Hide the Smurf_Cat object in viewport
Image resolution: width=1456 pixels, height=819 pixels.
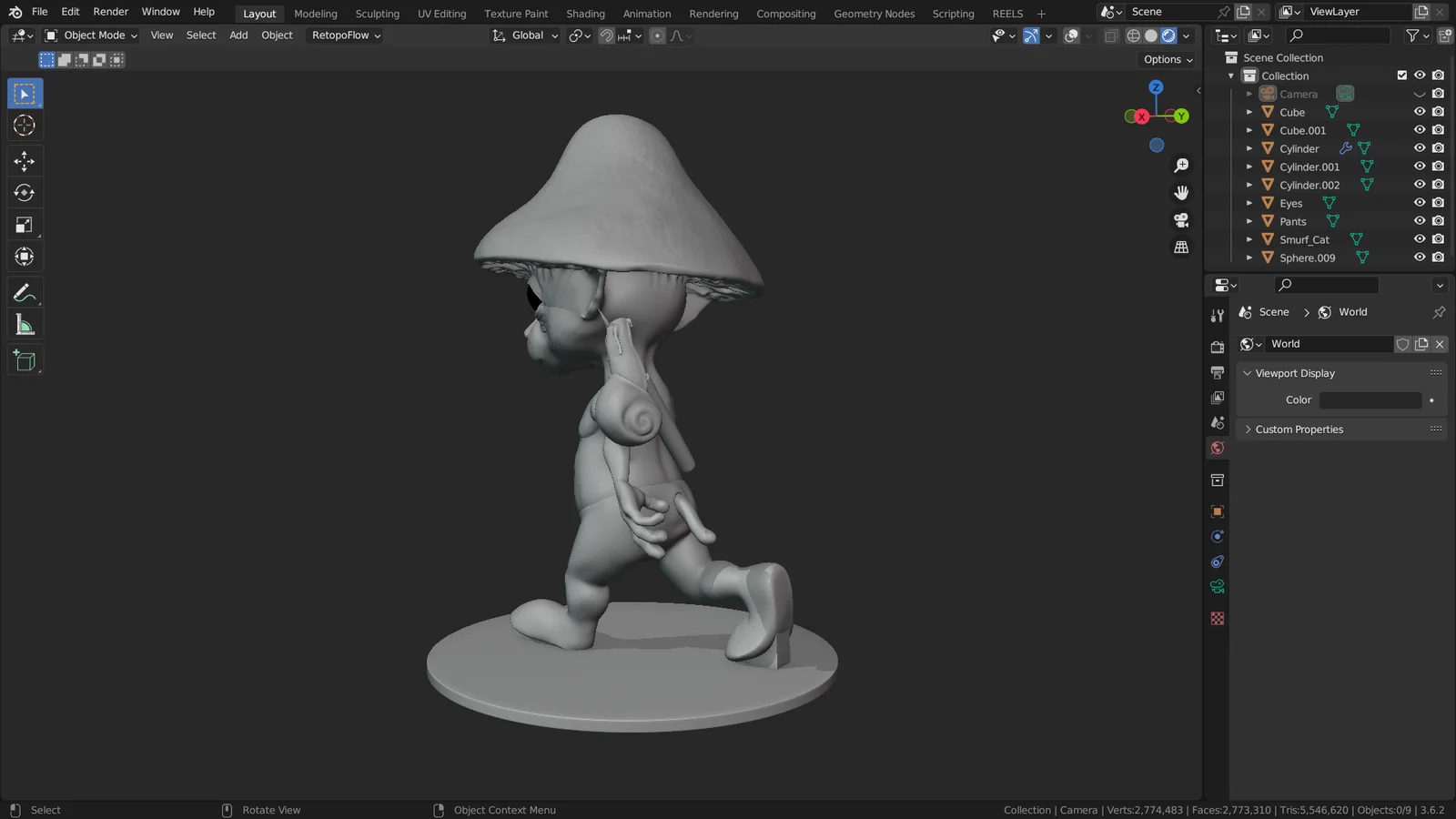[x=1419, y=239]
